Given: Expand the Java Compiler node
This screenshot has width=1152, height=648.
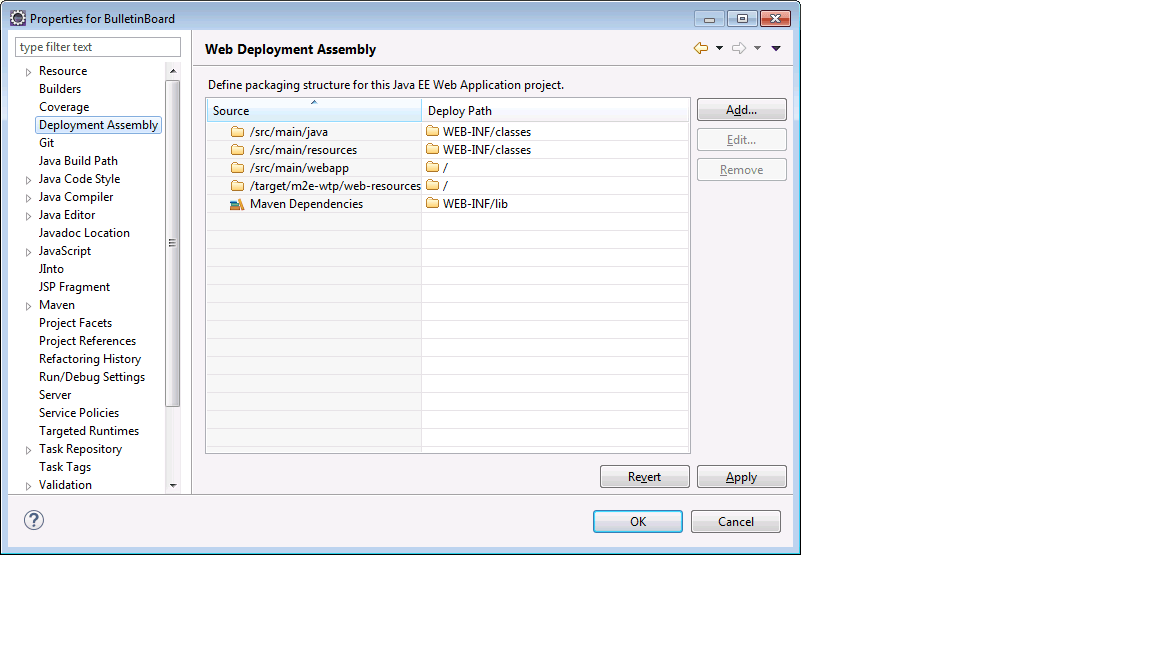Looking at the screenshot, I should coord(28,198).
